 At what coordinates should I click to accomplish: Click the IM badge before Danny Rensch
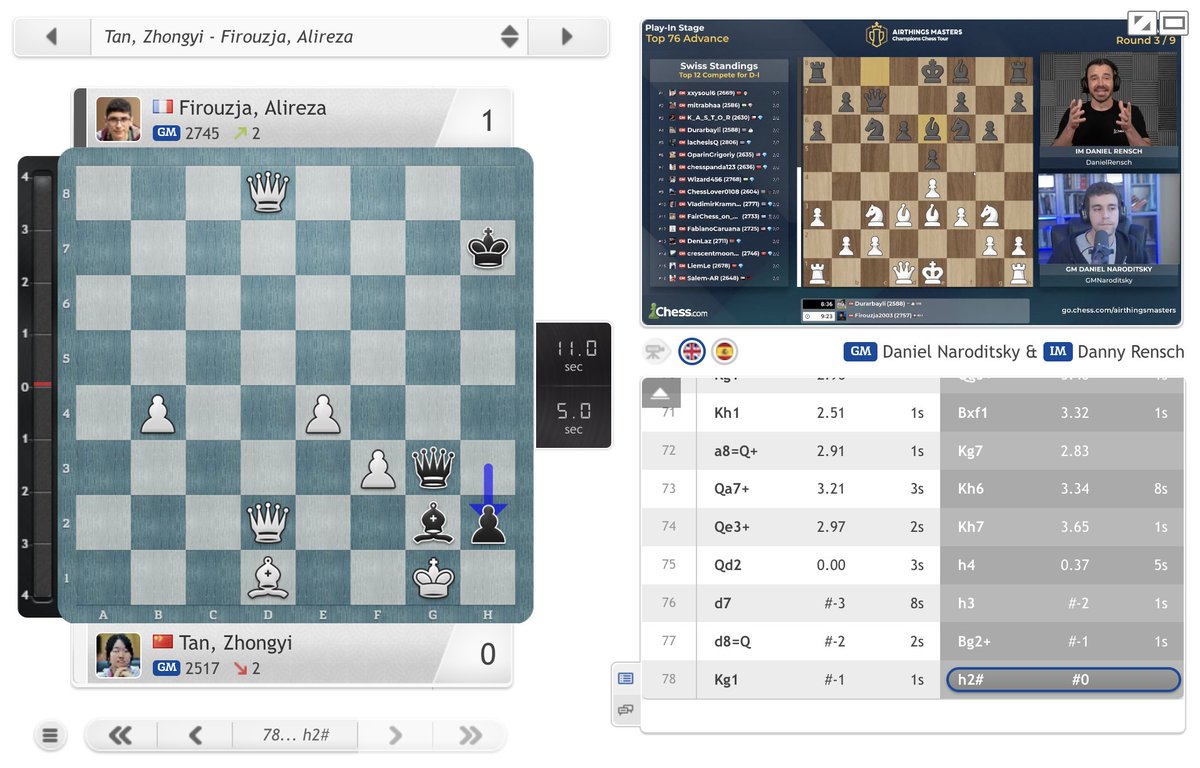coord(1059,352)
